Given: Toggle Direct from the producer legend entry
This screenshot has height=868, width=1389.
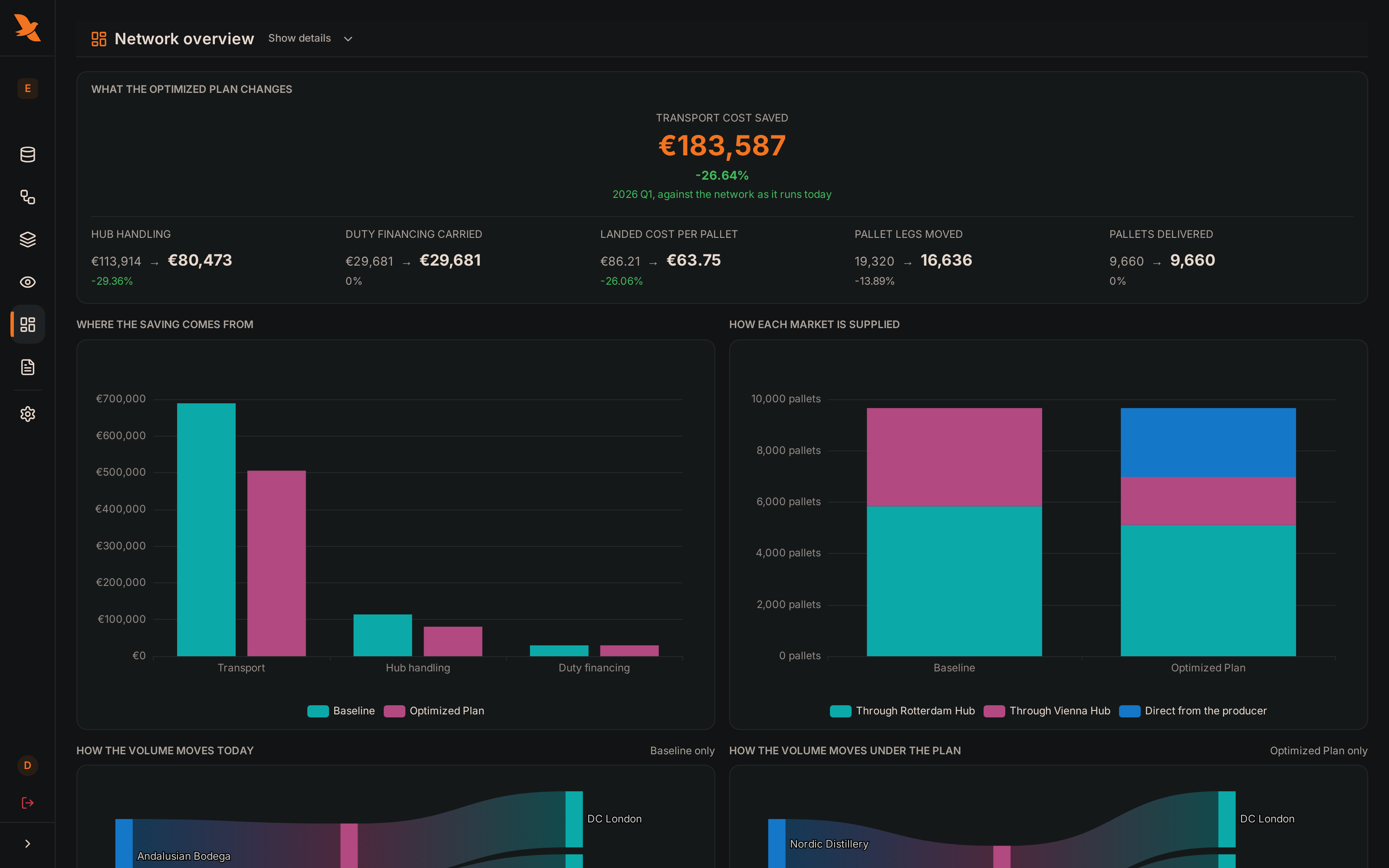Looking at the screenshot, I should coord(1193,711).
